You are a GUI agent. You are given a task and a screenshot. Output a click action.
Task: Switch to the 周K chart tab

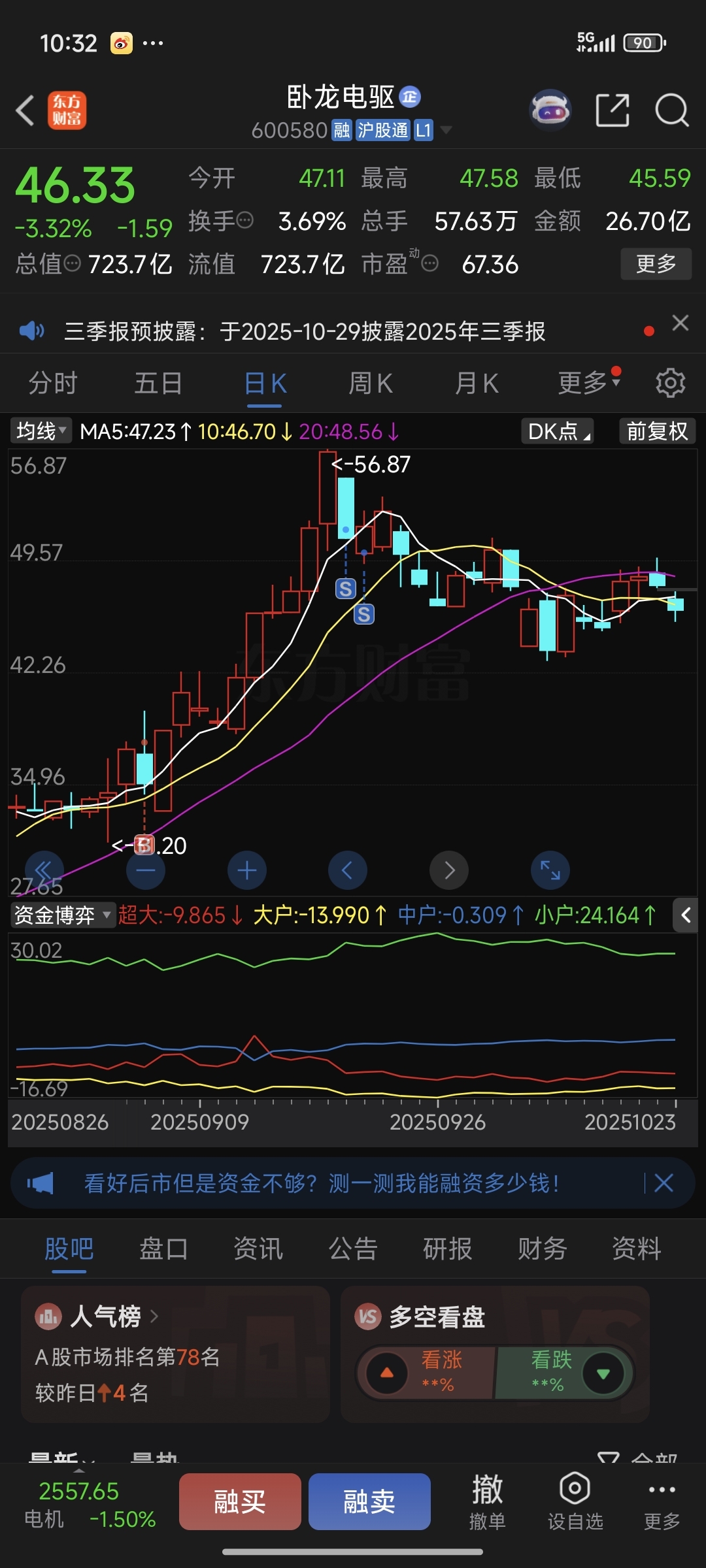[371, 383]
